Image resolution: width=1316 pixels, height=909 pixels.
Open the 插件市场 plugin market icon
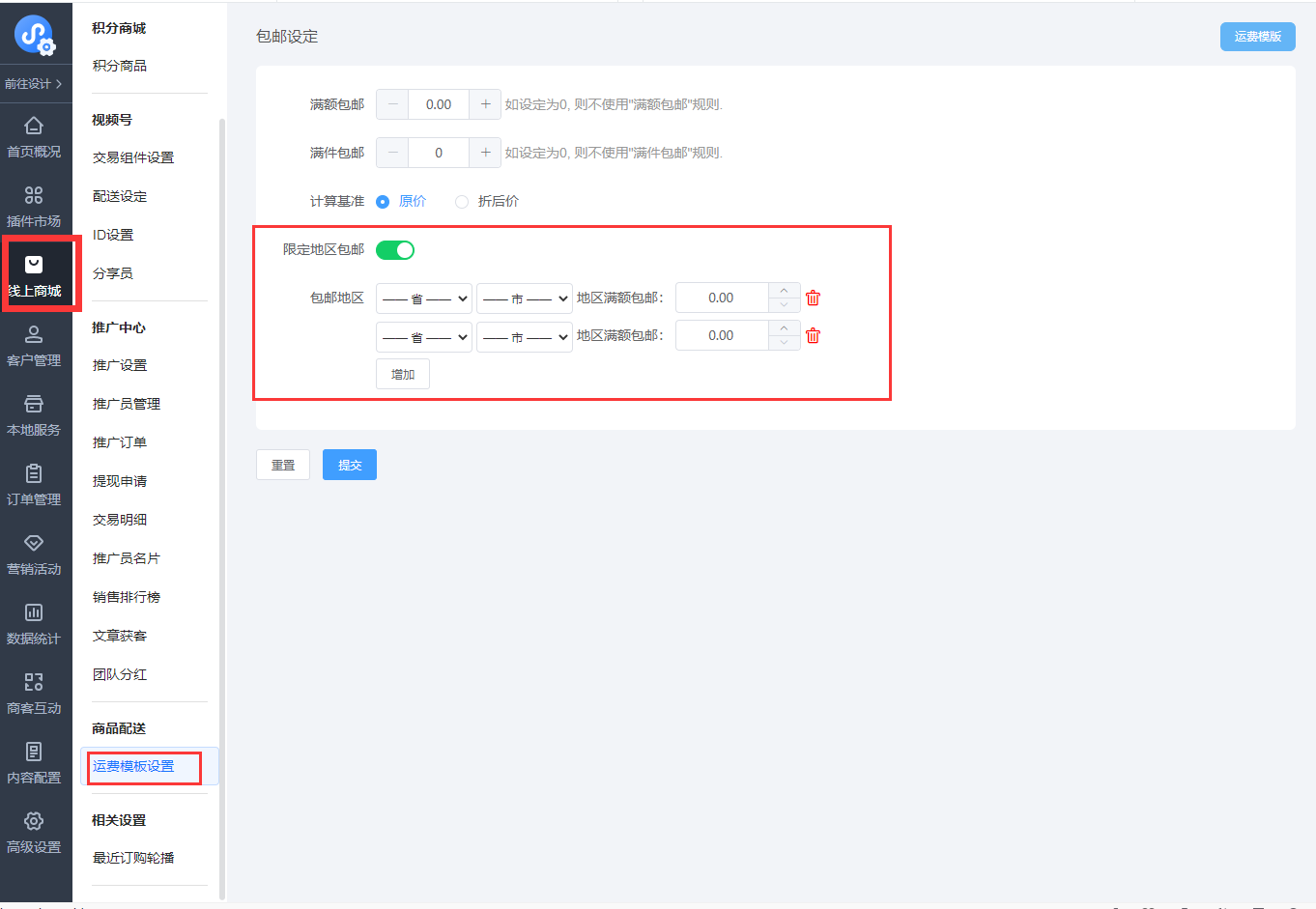(34, 195)
